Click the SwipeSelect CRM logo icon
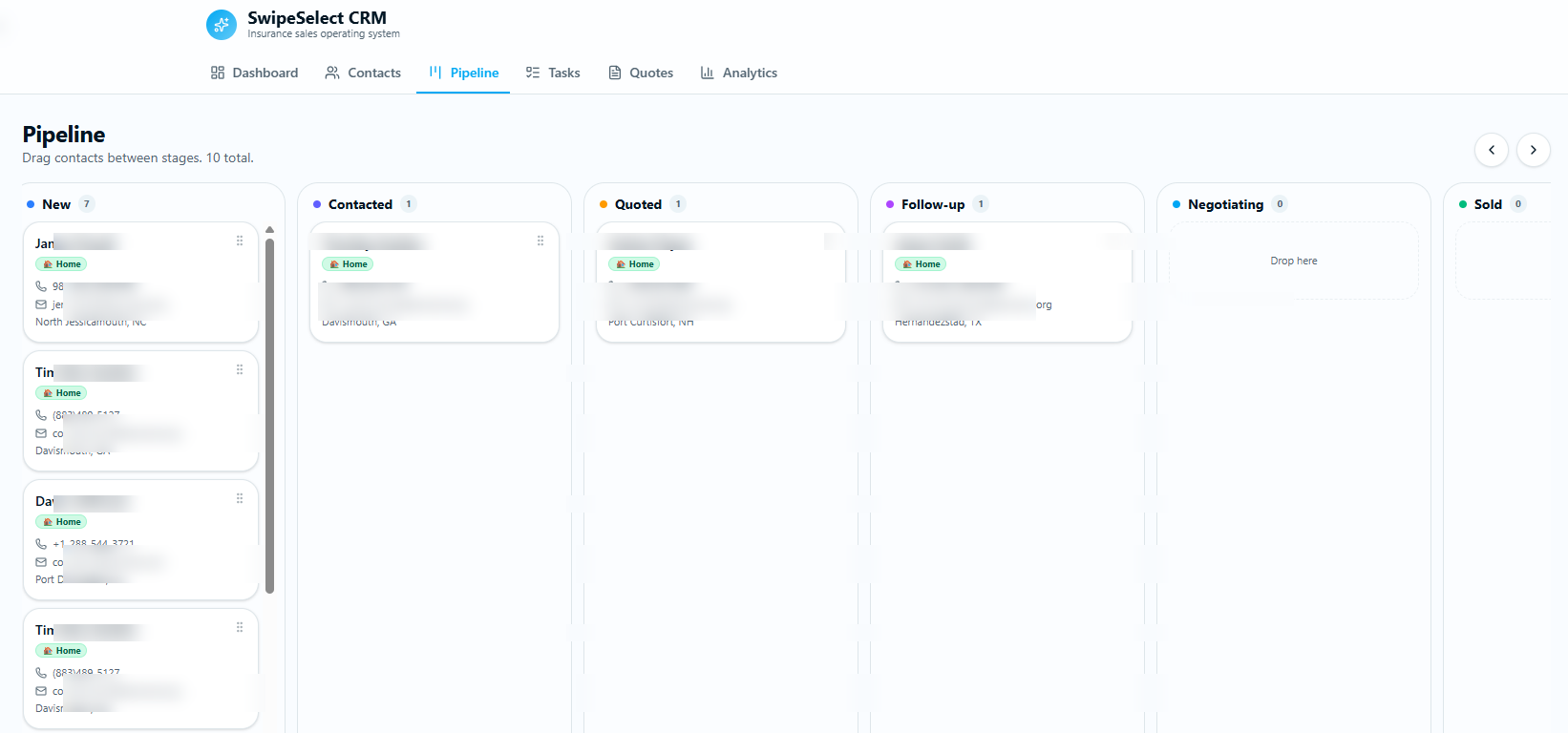Screen dimensions: 1568x733 click(x=222, y=25)
